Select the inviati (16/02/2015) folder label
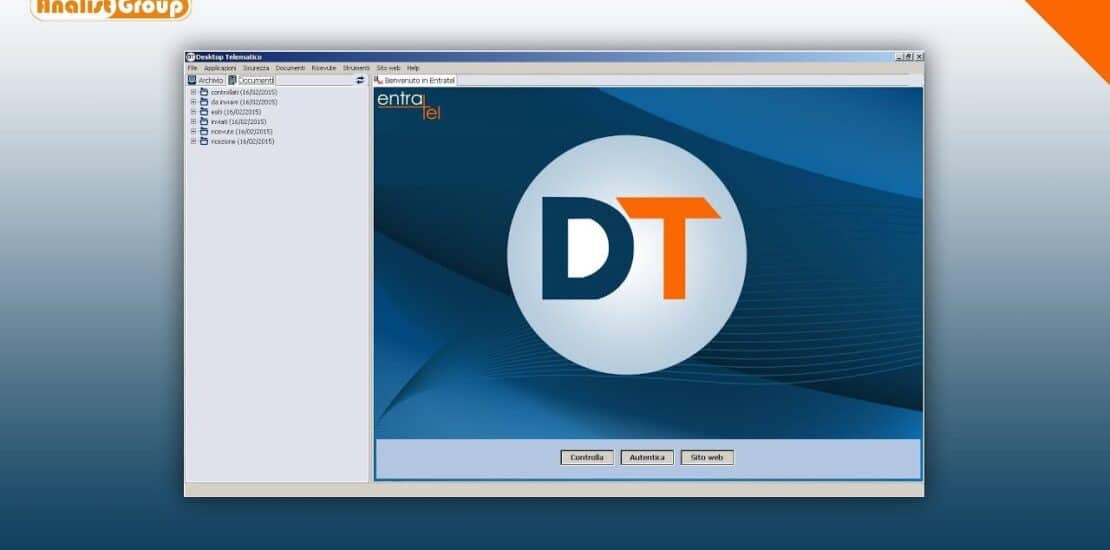Viewport: 1110px width, 550px height. 239,122
